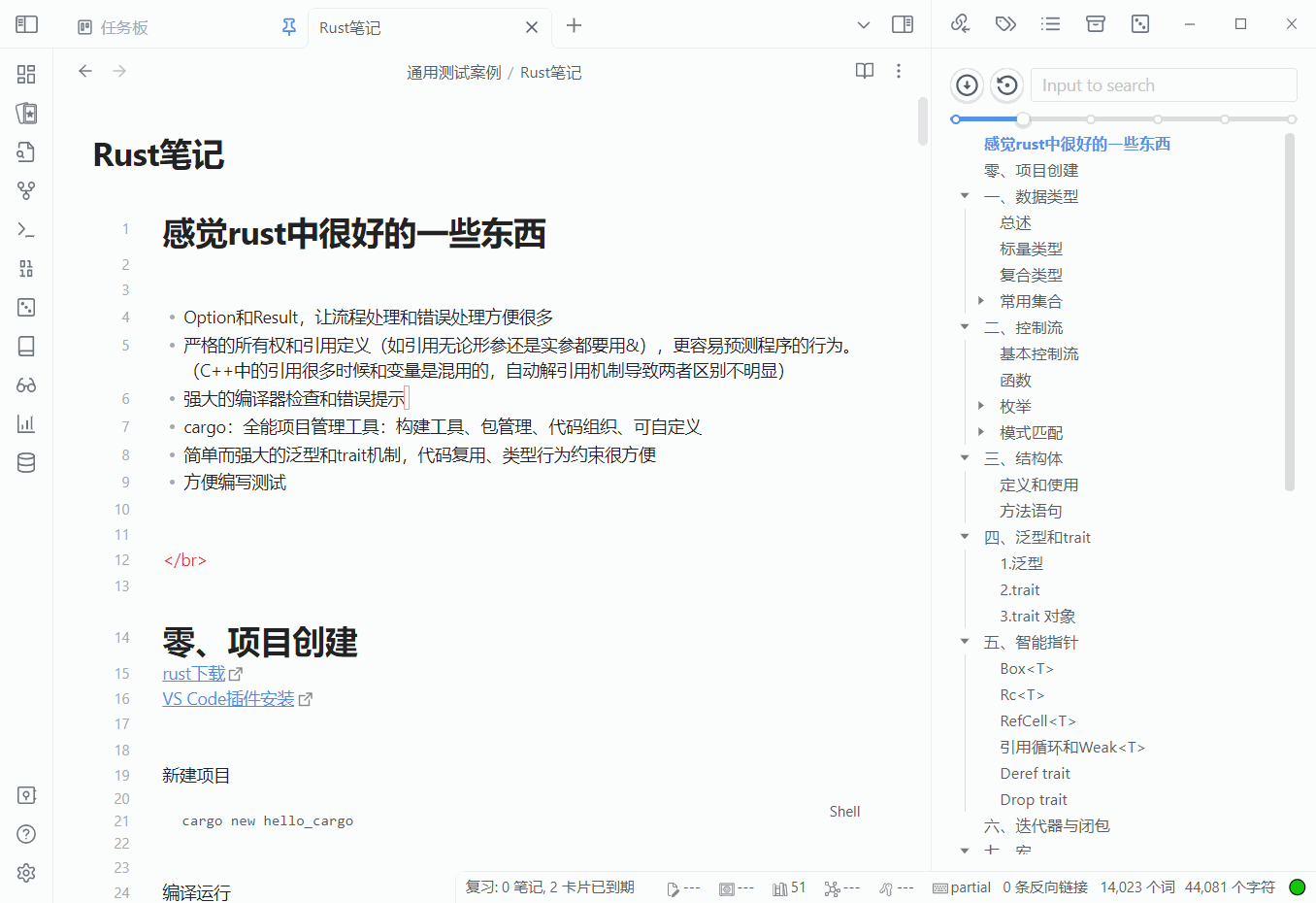Open the archive box panel icon
The image size is (1316, 903).
[x=1096, y=23]
